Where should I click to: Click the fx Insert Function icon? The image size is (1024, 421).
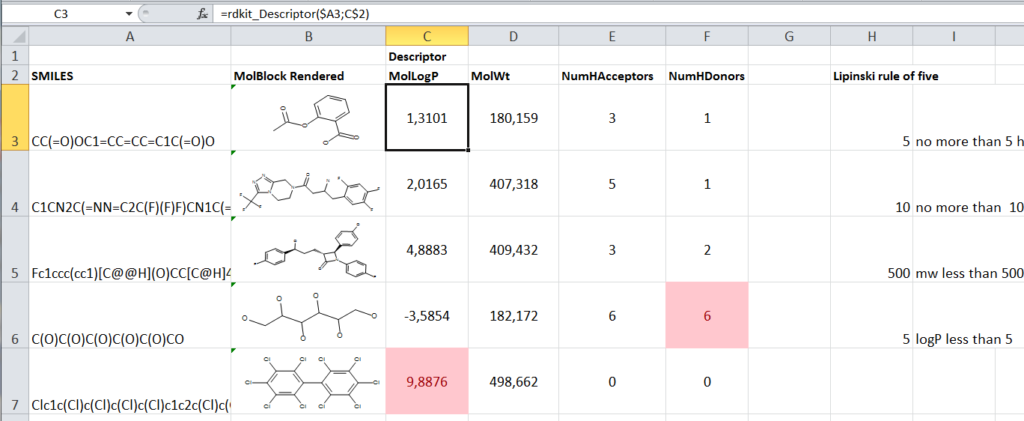pos(202,13)
